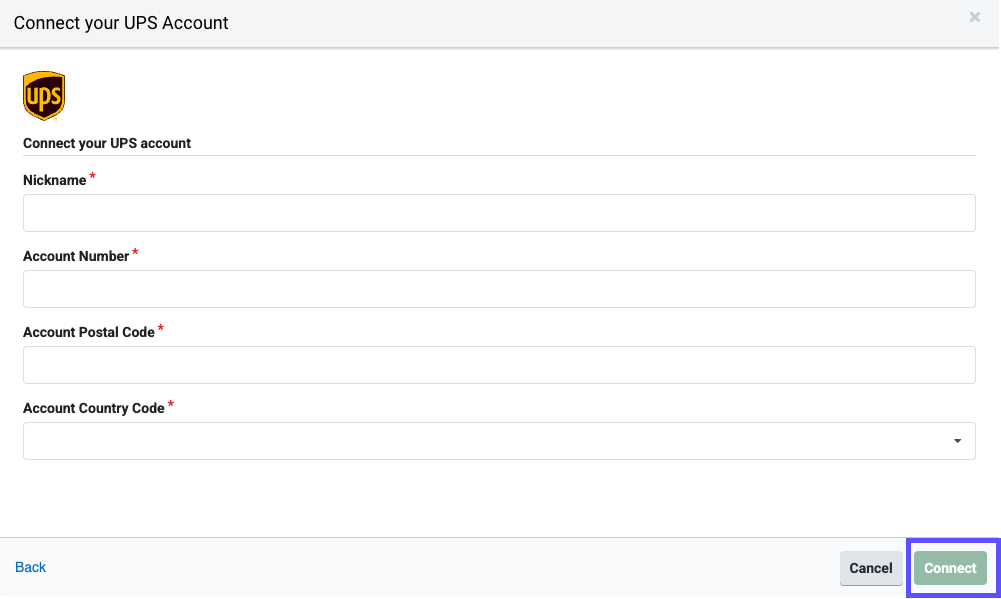The height and width of the screenshot is (599, 1001).
Task: Click the required marker beside Account Country Code
Action: click(x=171, y=405)
